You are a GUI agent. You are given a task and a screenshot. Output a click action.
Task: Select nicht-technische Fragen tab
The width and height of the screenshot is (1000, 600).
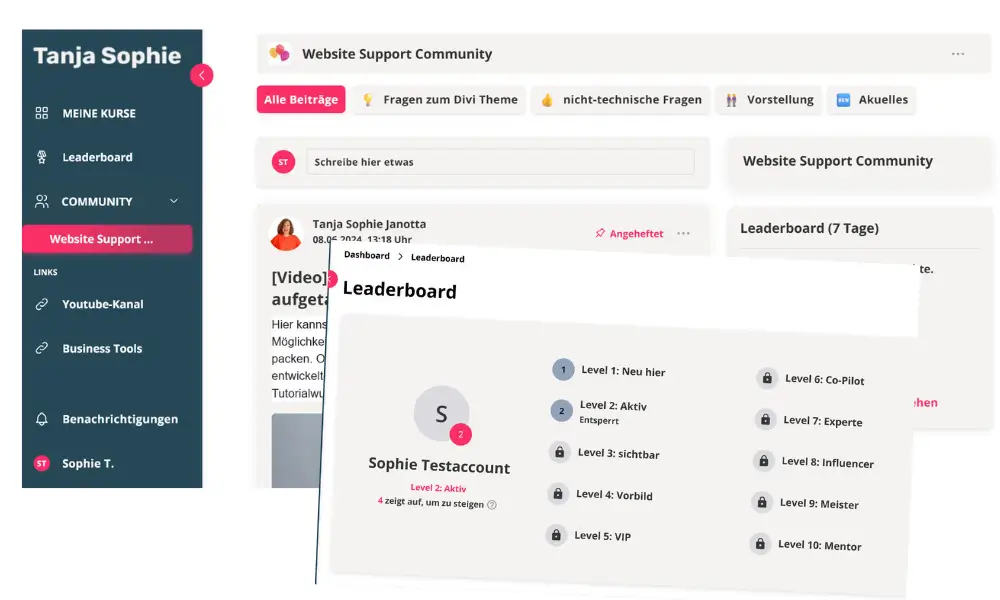(621, 99)
